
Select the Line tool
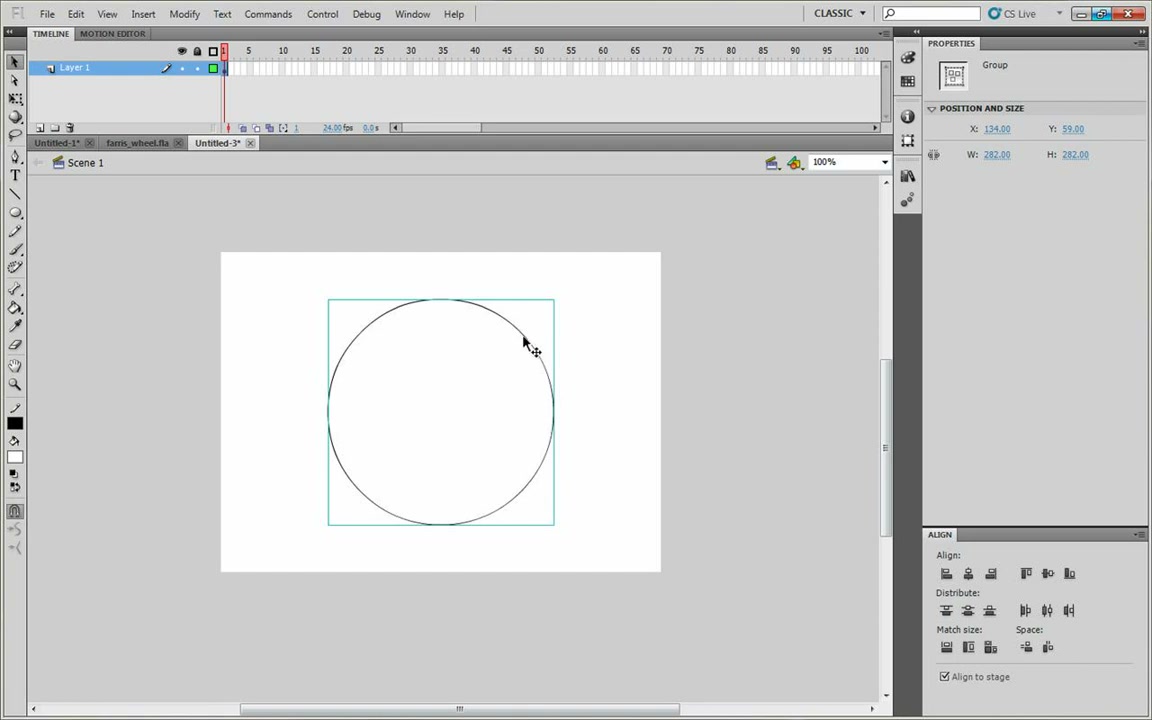click(x=15, y=194)
